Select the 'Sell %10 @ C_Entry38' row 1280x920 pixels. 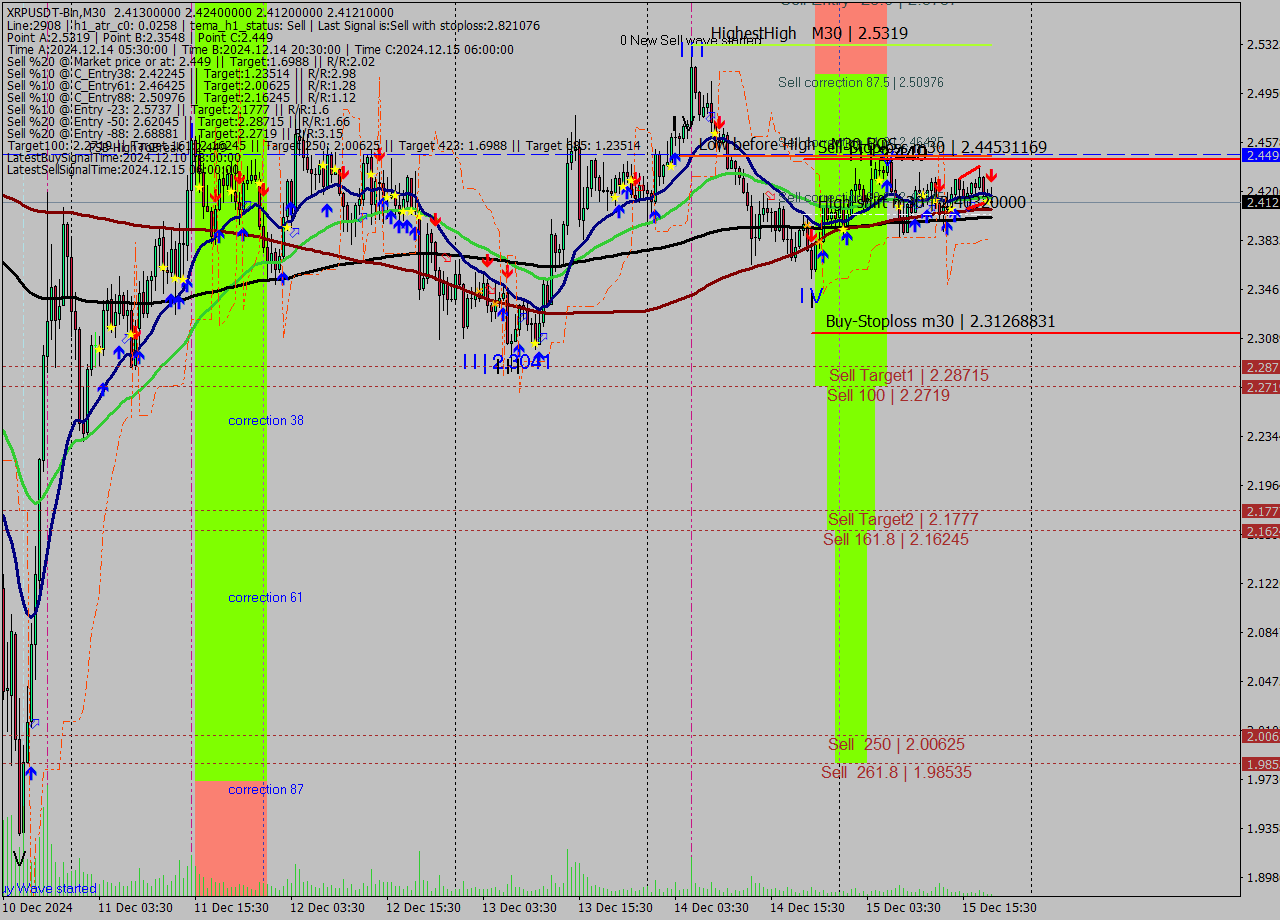click(x=181, y=73)
